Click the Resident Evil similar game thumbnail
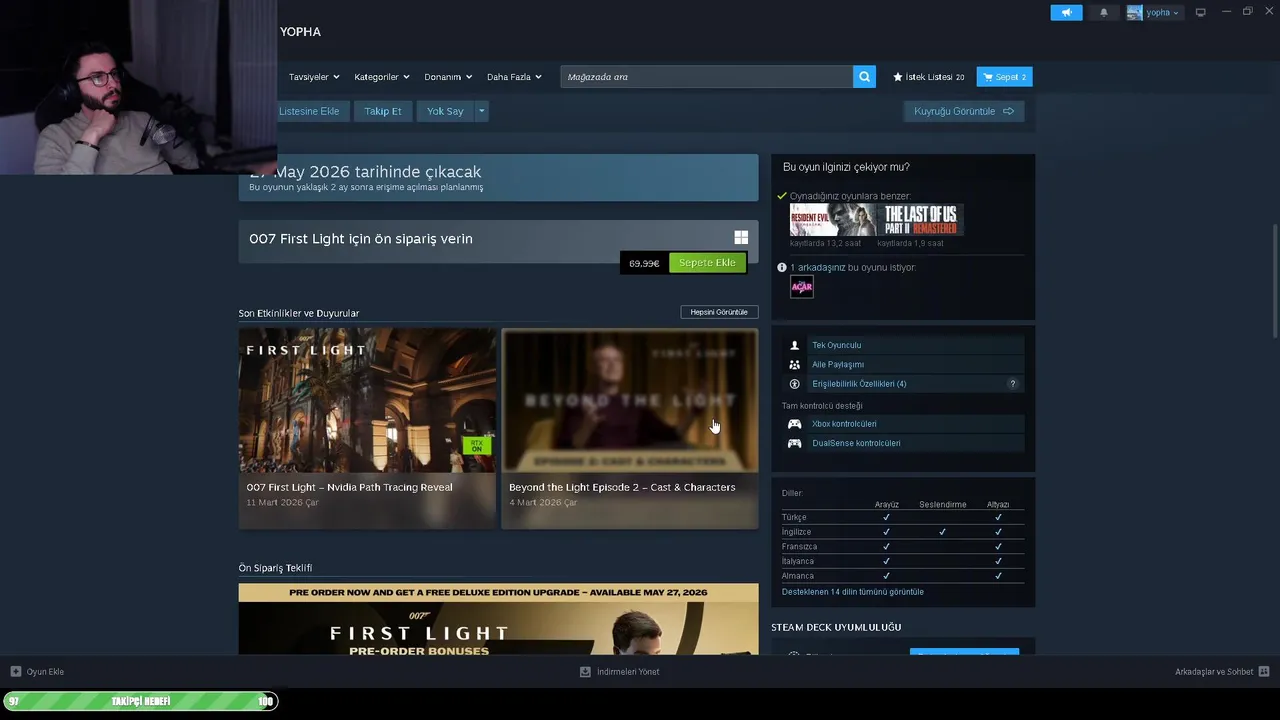Viewport: 1280px width, 720px height. 832,220
